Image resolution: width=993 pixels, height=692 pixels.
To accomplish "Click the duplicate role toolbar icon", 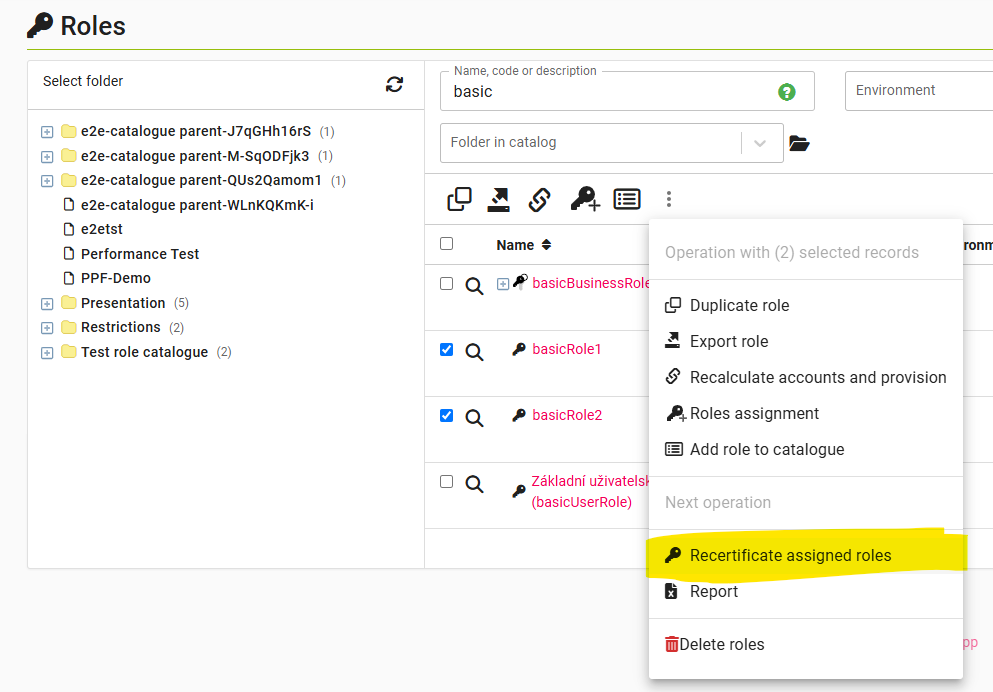I will (459, 200).
